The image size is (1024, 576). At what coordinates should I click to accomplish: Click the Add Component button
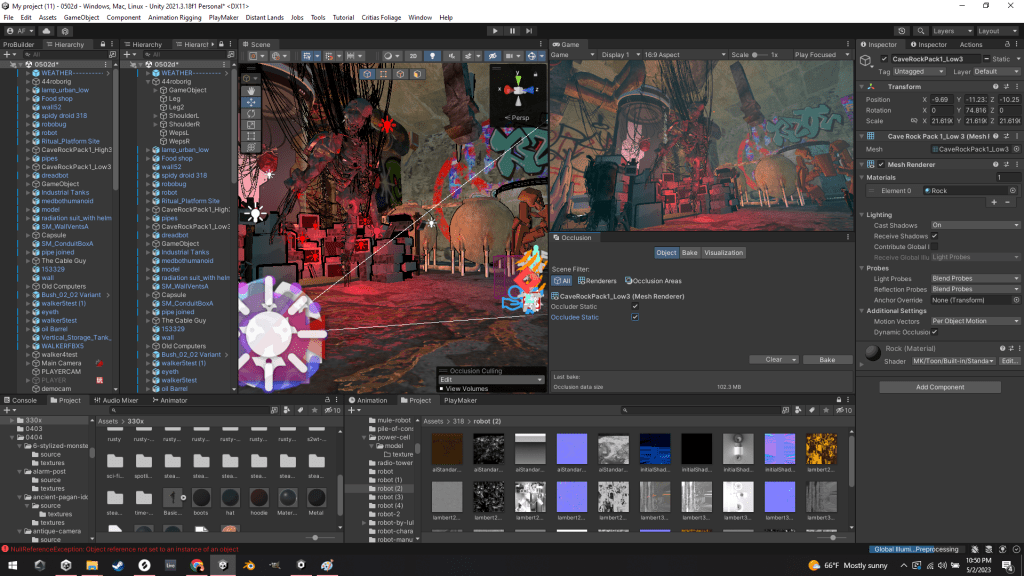tap(939, 387)
